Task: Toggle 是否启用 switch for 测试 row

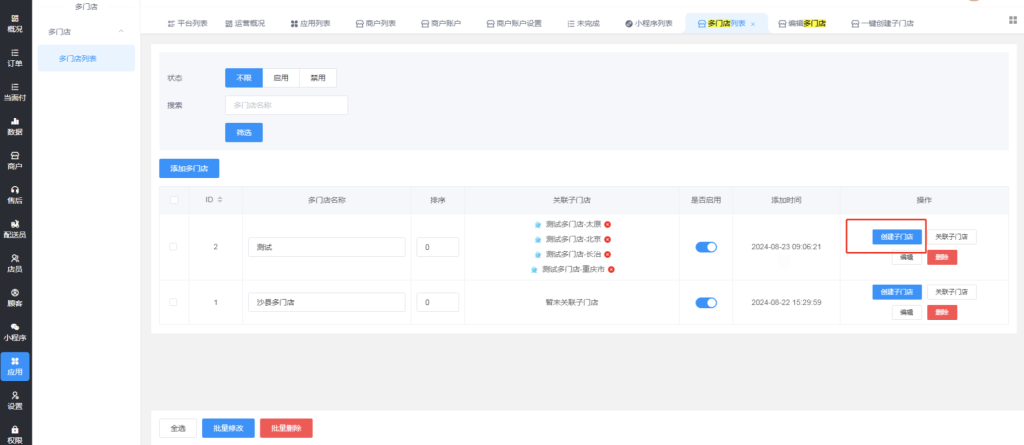Action: (706, 247)
